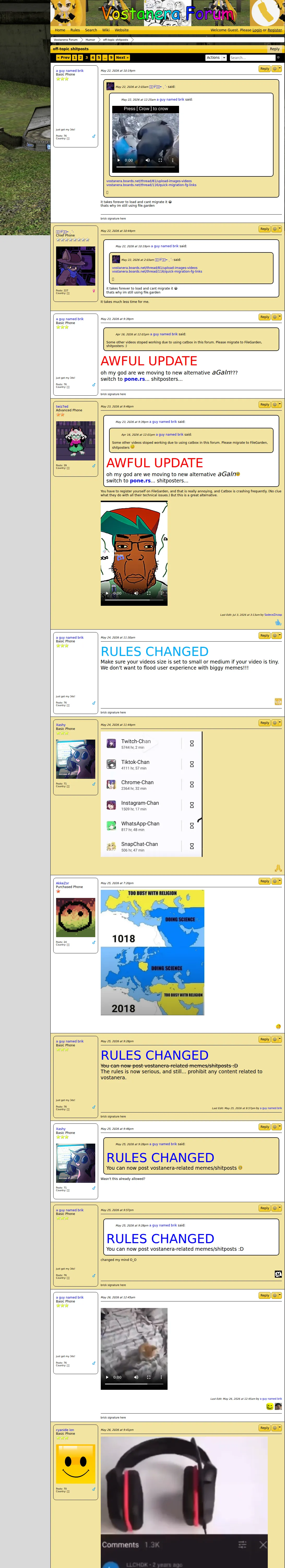Screen dimensions: 285x1568
Task: Open the Search menu item
Action: point(91,30)
